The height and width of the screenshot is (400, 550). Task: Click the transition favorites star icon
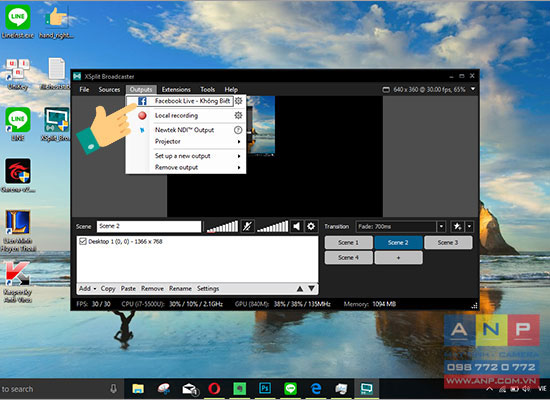pyautogui.click(x=457, y=227)
